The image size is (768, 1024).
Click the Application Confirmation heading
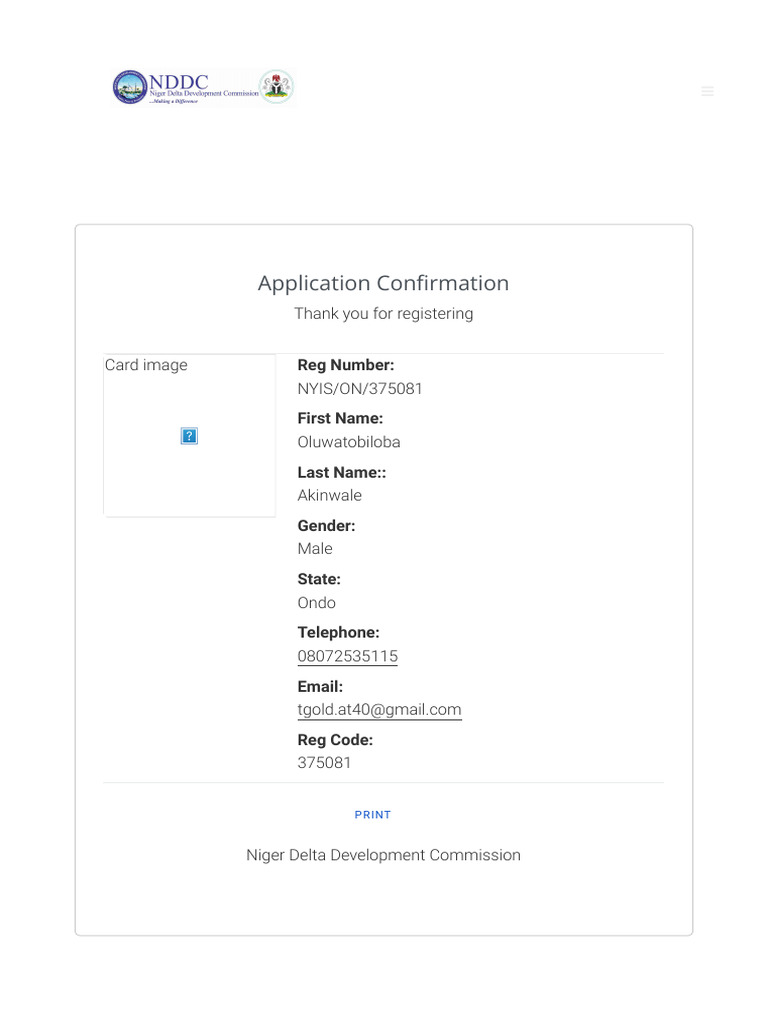pyautogui.click(x=383, y=283)
